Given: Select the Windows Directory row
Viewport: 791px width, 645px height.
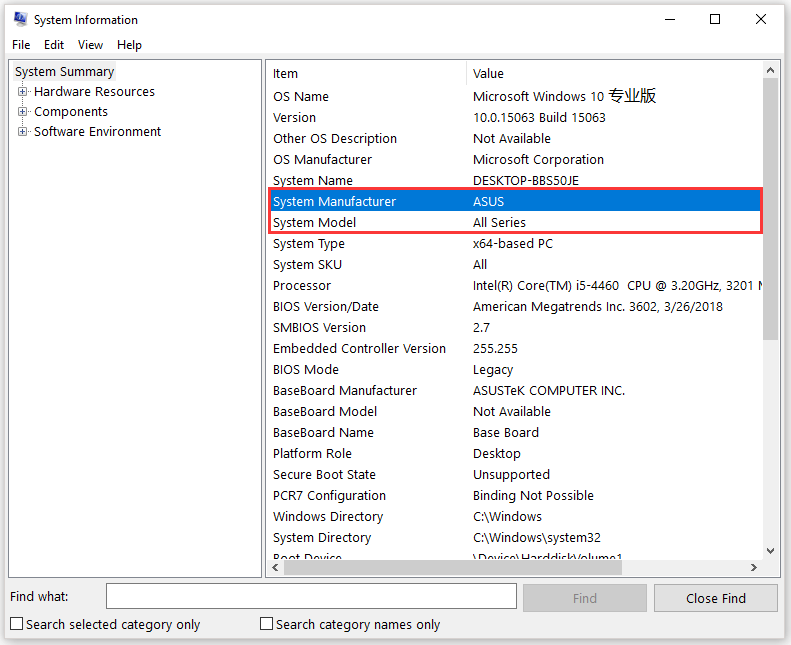Looking at the screenshot, I should point(515,517).
